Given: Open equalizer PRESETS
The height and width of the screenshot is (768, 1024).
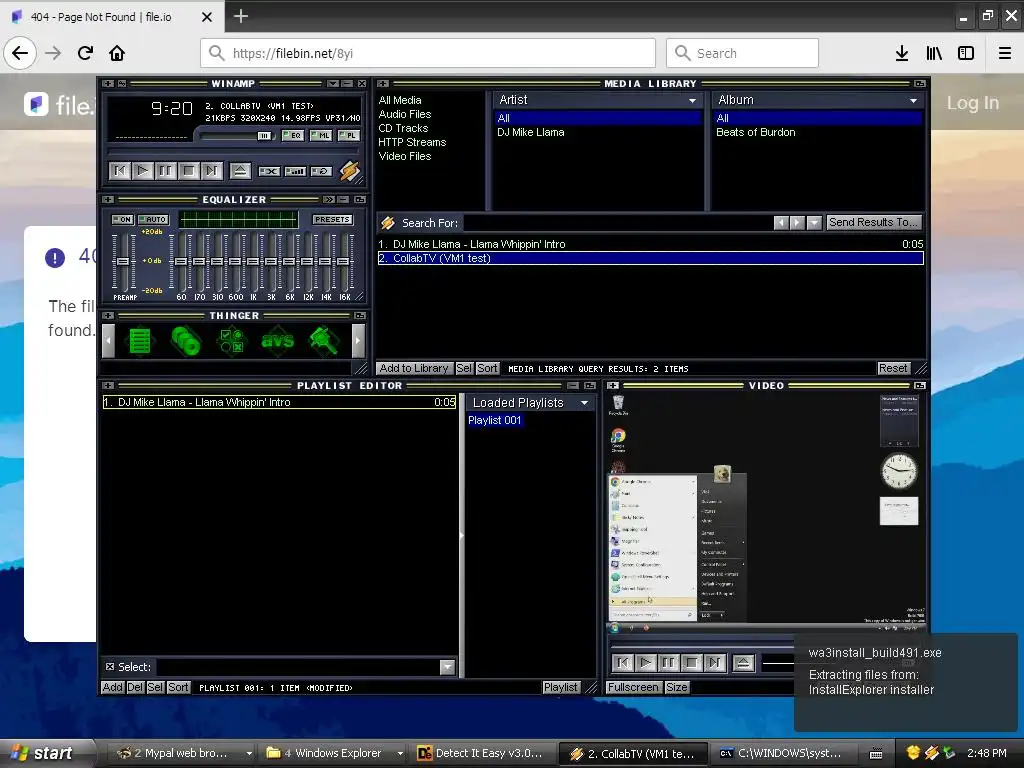Looking at the screenshot, I should click(332, 219).
